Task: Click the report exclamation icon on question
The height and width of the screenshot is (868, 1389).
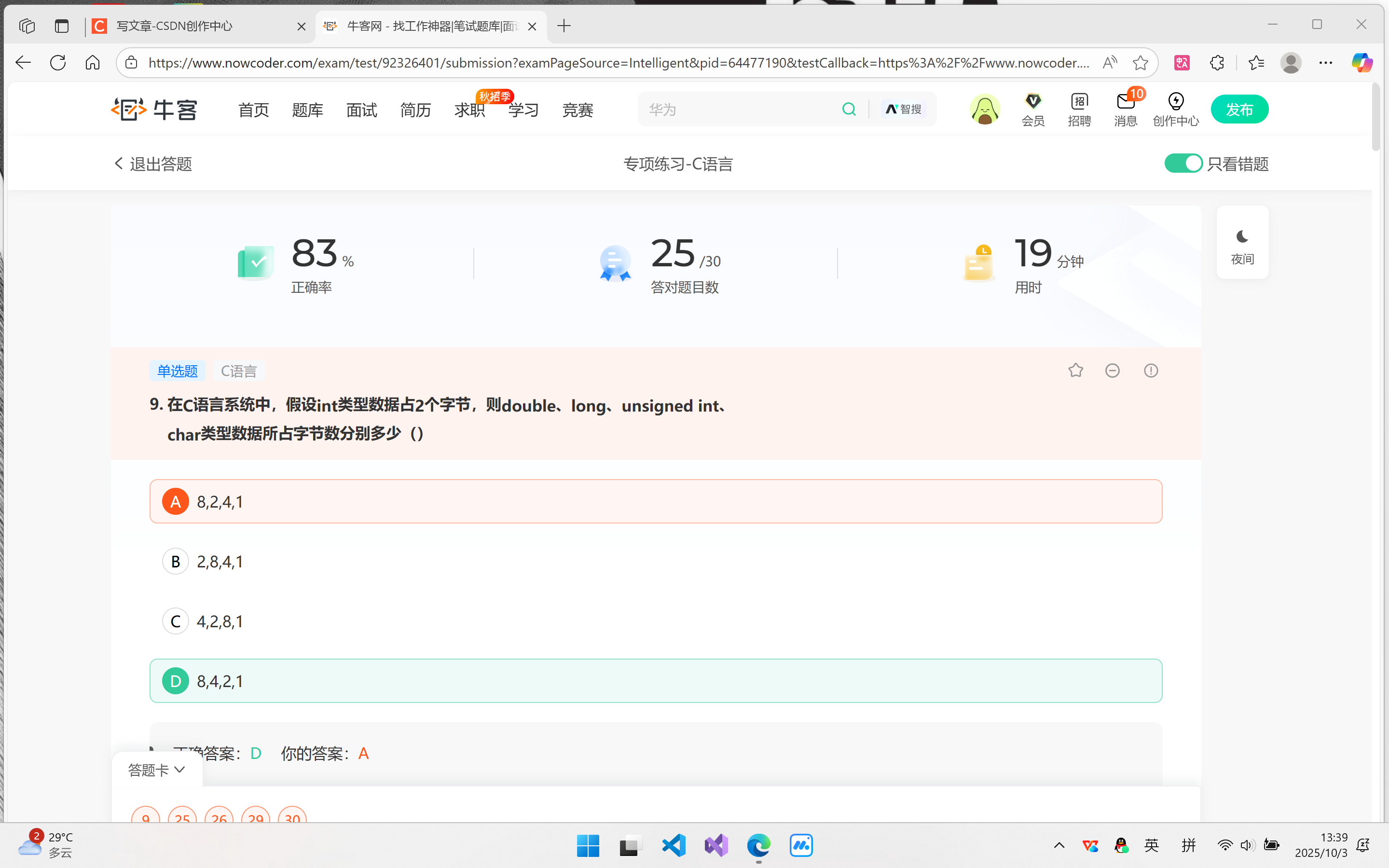Action: pyautogui.click(x=1151, y=370)
